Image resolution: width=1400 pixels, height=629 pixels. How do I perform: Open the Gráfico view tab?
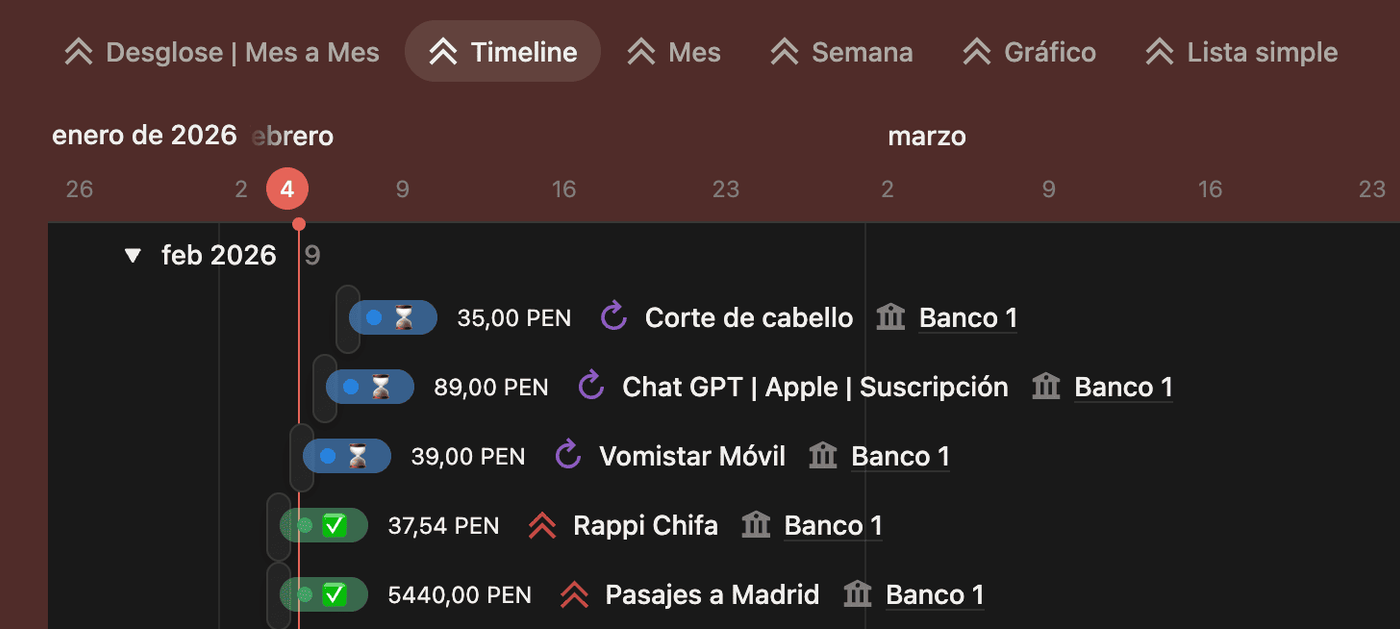click(1029, 52)
